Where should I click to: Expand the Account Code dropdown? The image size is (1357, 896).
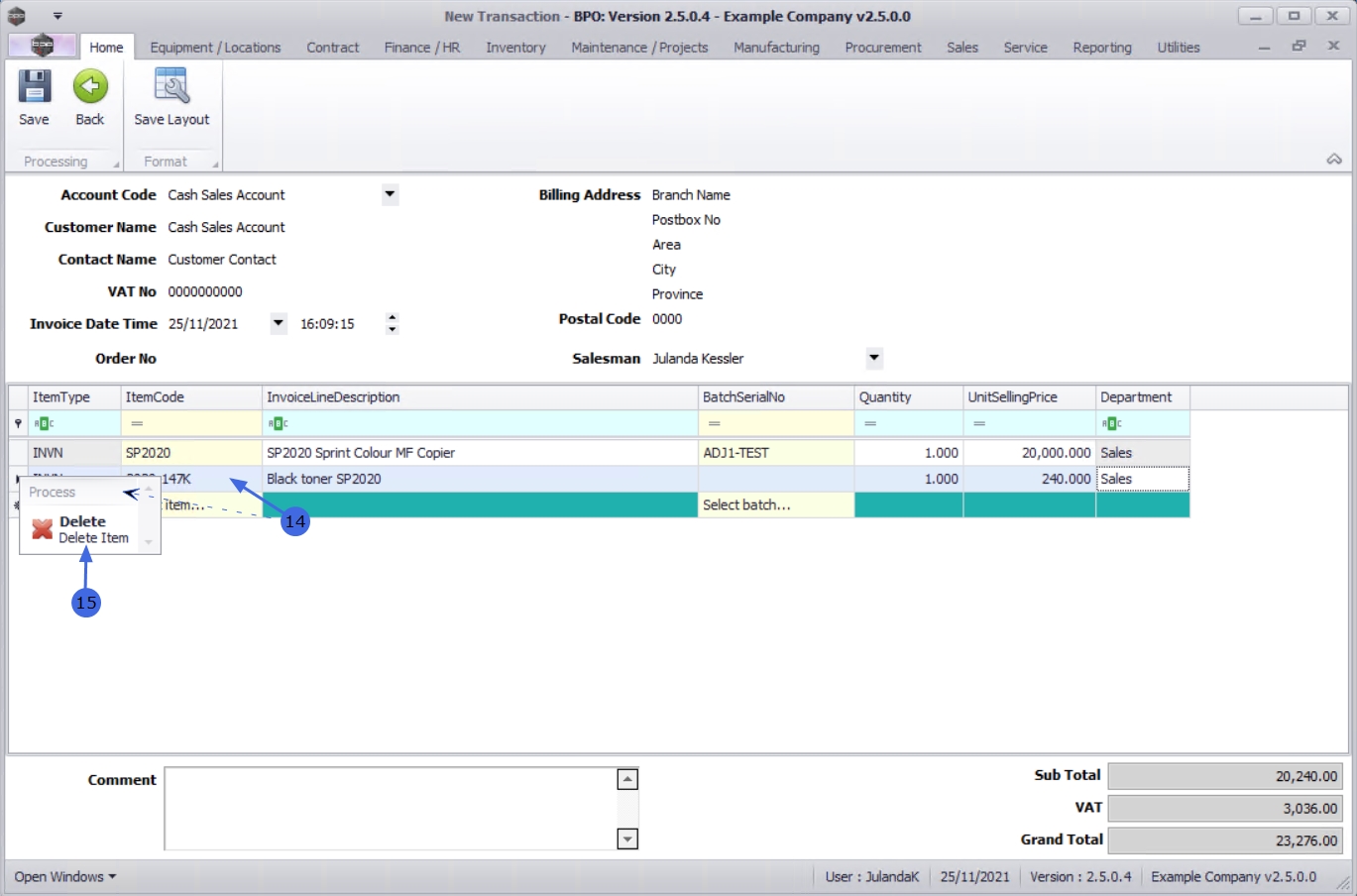tap(391, 194)
